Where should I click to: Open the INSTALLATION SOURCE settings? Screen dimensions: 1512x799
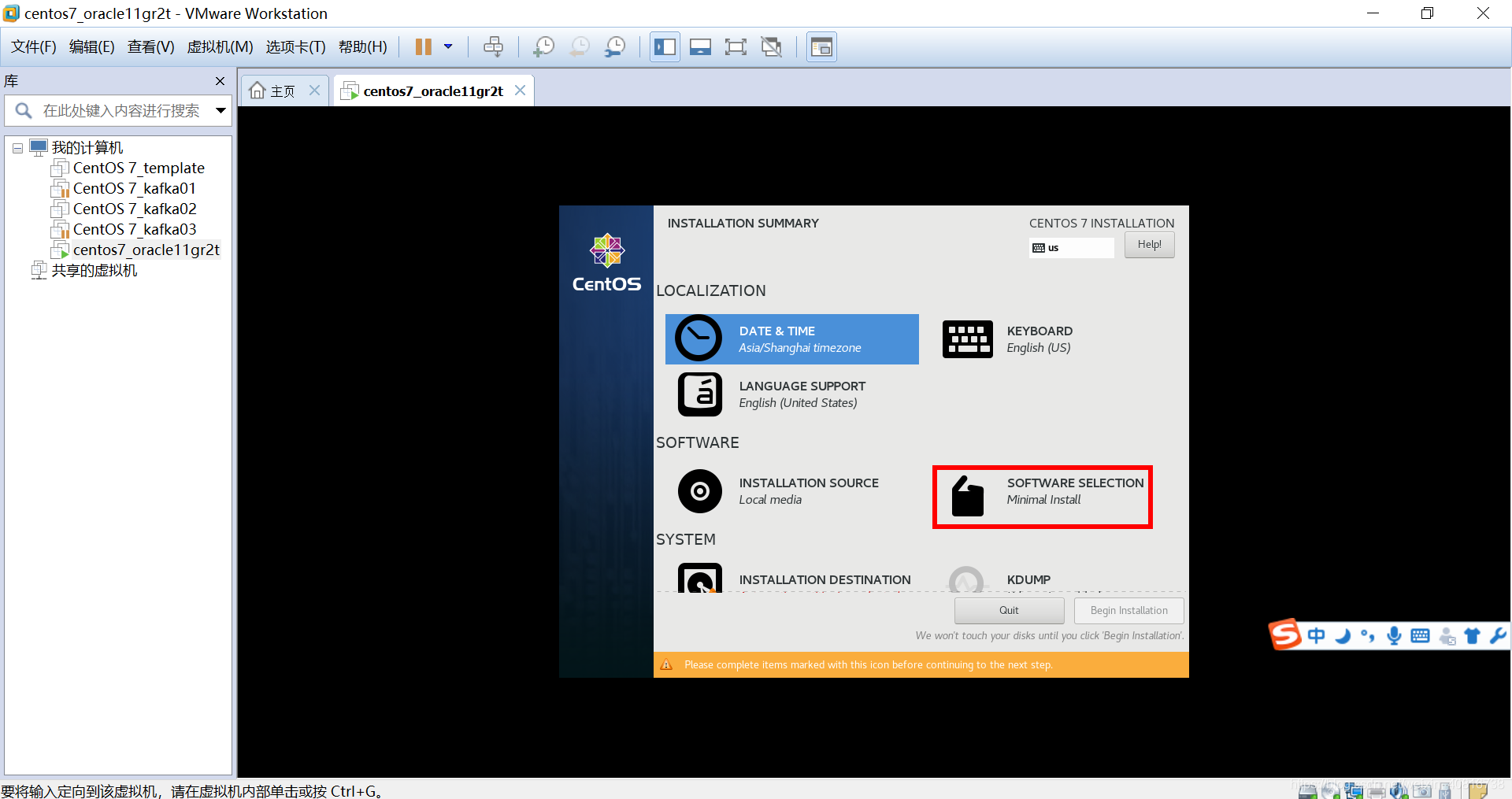click(x=778, y=491)
